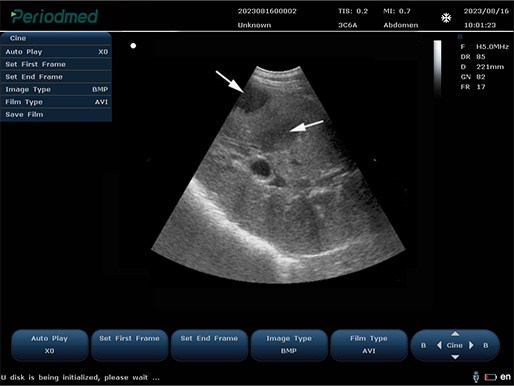Tap the bottom Auto Play X0 button
Image resolution: width=514 pixels, height=386 pixels.
(x=50, y=345)
